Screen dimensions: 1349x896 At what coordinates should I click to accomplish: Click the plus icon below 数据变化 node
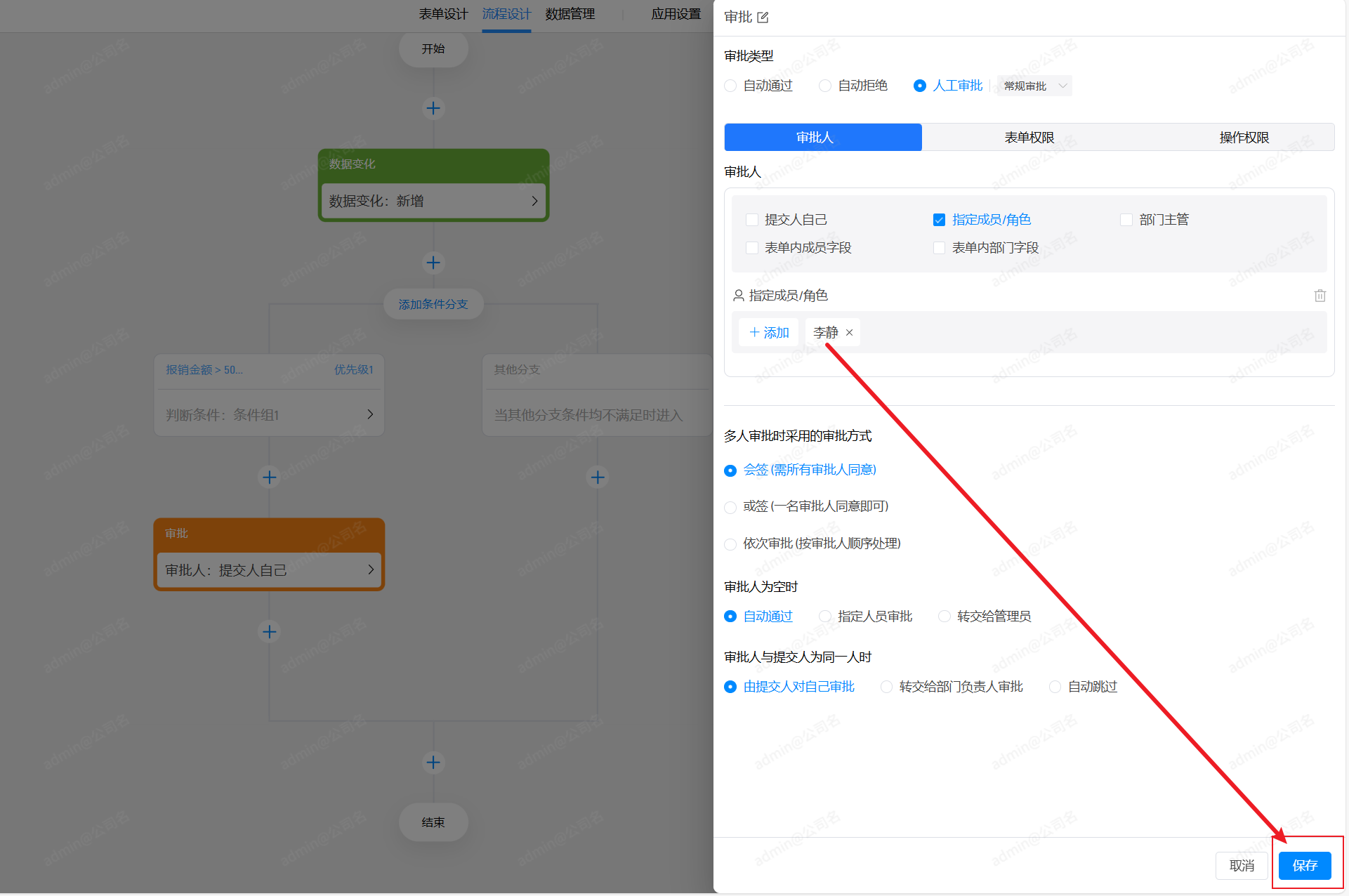tap(433, 263)
